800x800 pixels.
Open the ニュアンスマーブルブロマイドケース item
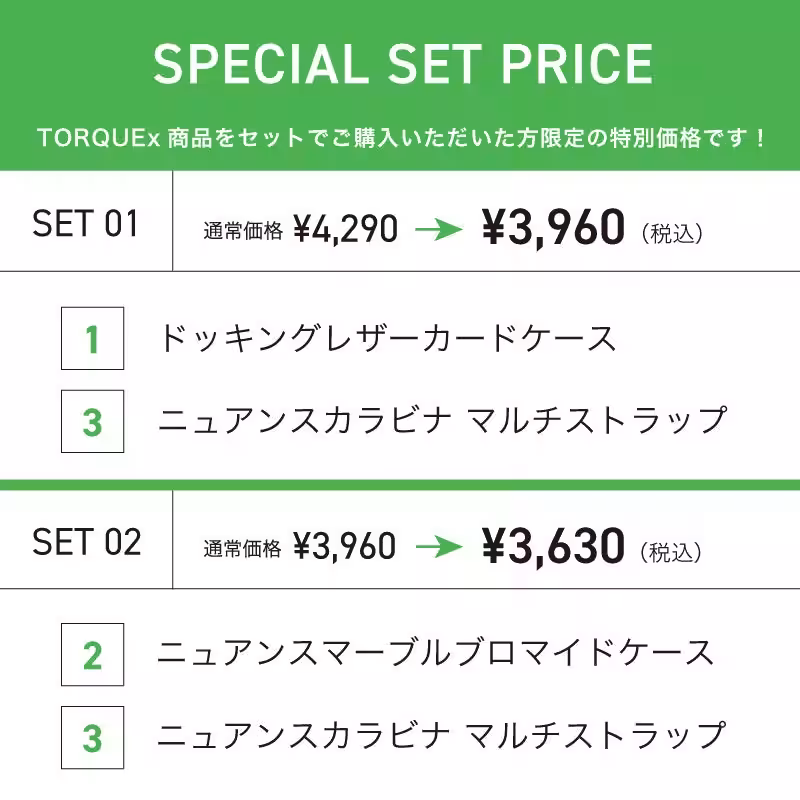coord(436,654)
